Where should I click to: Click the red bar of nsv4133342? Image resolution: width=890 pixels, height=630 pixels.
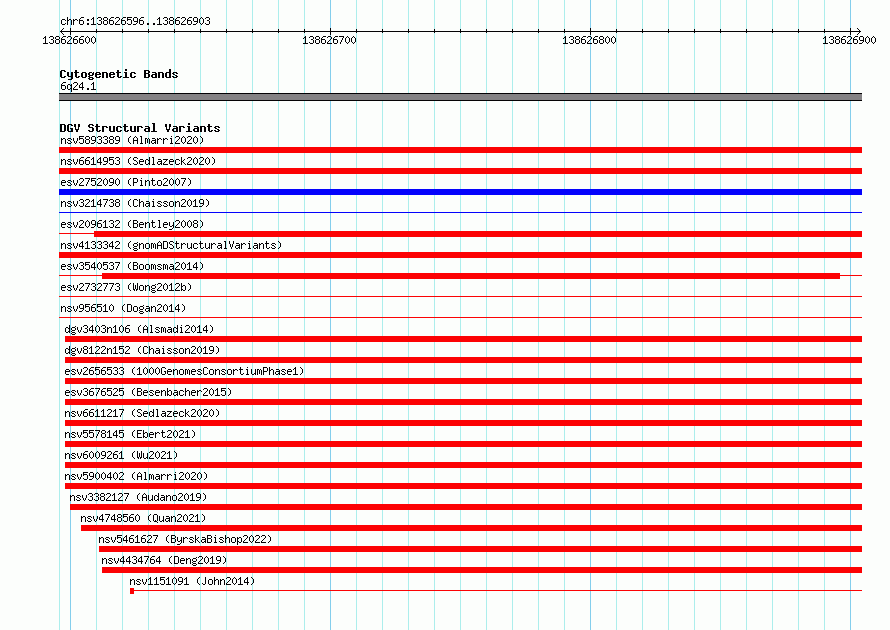[460, 255]
